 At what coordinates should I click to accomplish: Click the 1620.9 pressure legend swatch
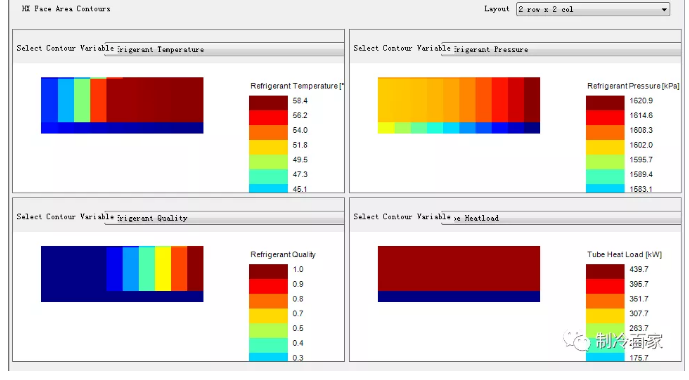tap(605, 103)
